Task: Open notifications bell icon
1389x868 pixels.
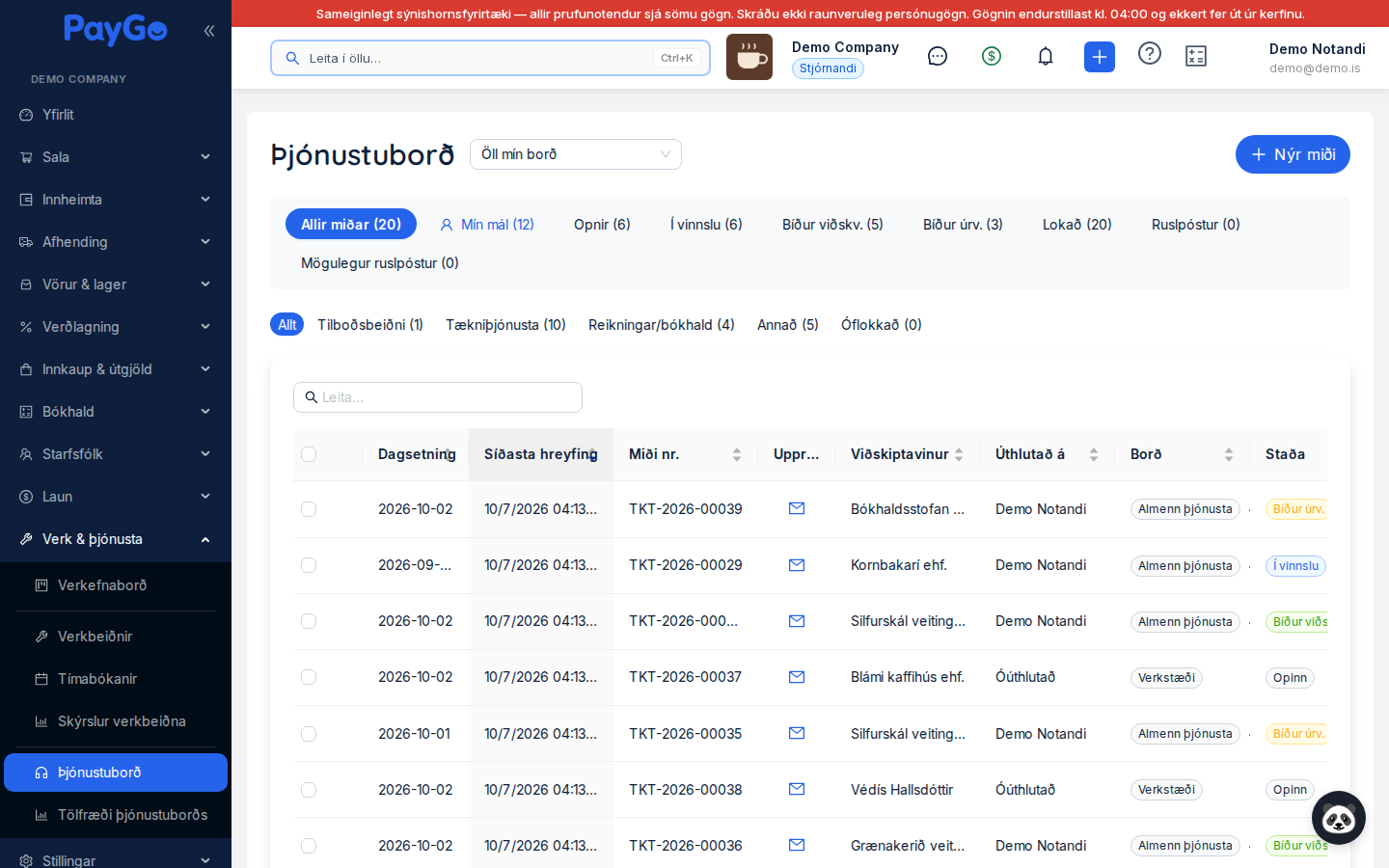Action: pyautogui.click(x=1046, y=56)
